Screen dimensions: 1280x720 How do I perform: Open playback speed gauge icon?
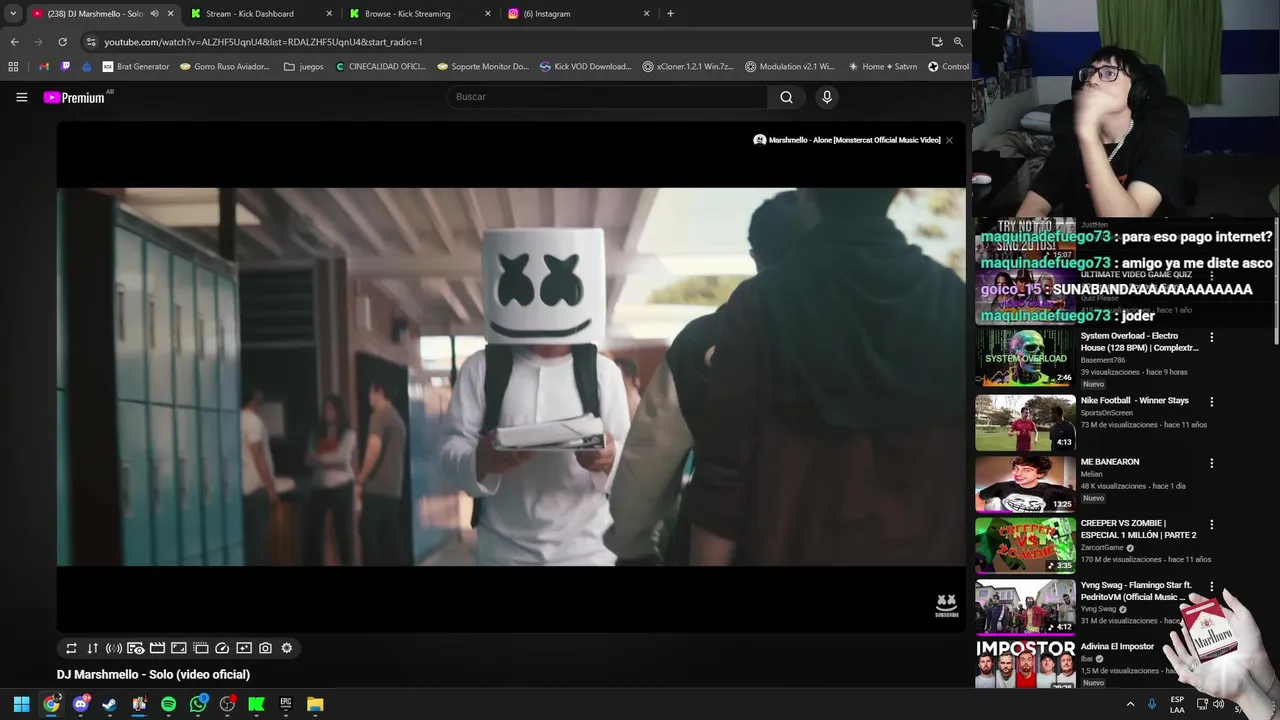pos(222,648)
